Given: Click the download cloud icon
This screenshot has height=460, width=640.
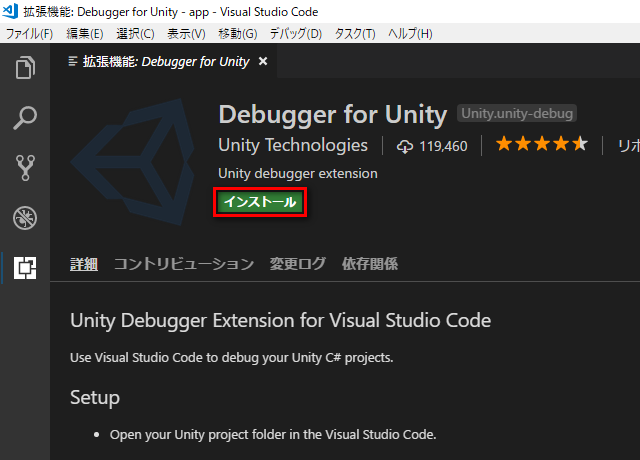Looking at the screenshot, I should [405, 146].
